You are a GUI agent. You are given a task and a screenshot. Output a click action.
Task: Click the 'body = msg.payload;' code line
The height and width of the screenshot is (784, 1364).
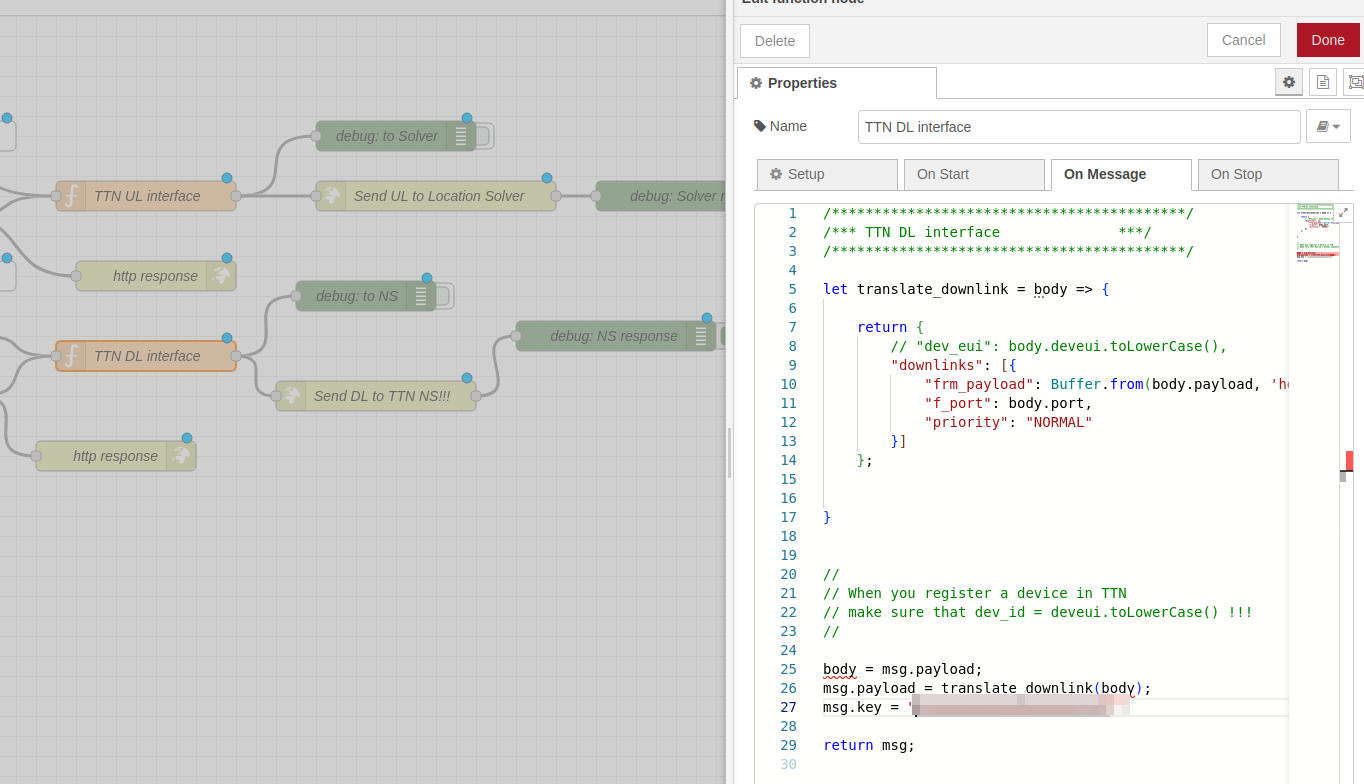point(903,669)
